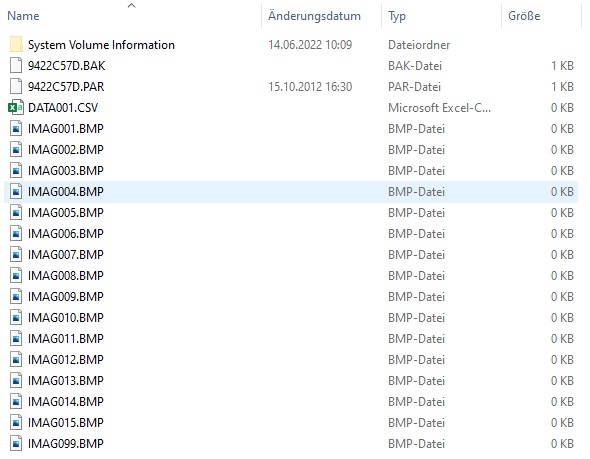Select the file name IMAG015.BMP
The width and height of the screenshot is (590, 459).
click(x=66, y=423)
